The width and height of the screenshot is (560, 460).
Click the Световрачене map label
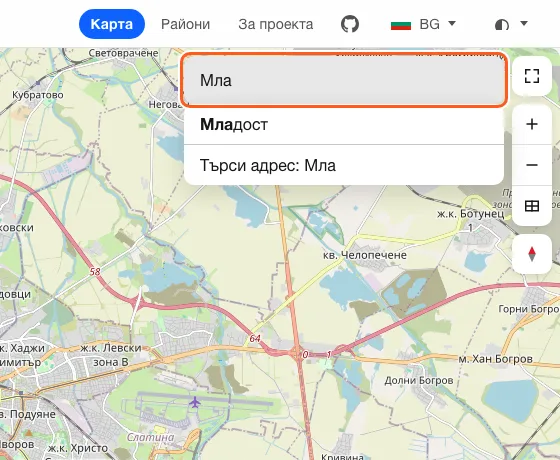(x=123, y=53)
